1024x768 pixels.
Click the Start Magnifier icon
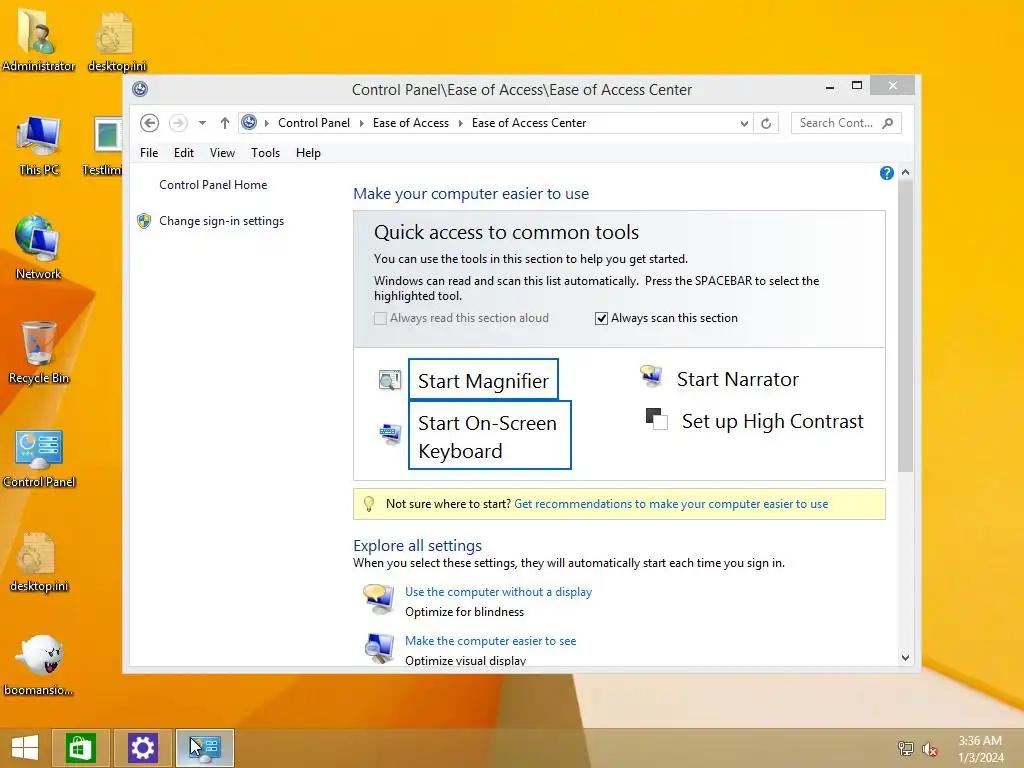390,379
